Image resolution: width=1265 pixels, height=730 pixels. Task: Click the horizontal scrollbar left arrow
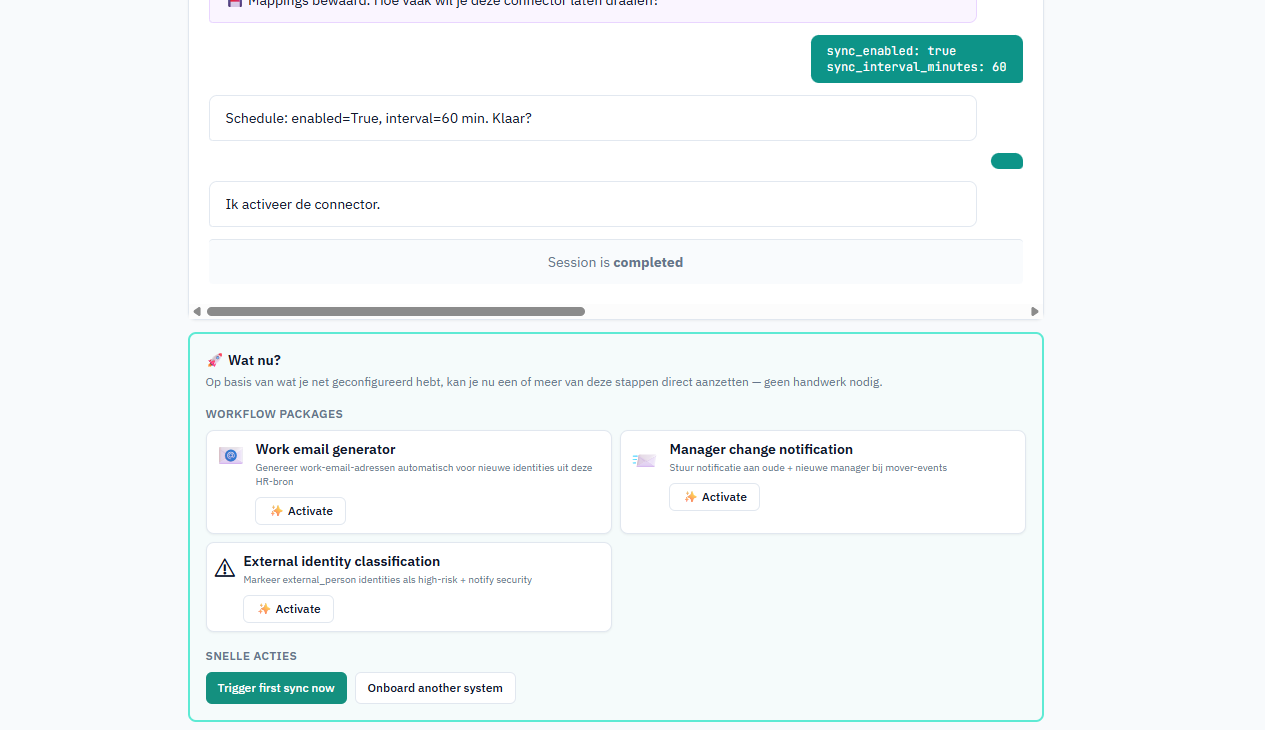tap(197, 311)
